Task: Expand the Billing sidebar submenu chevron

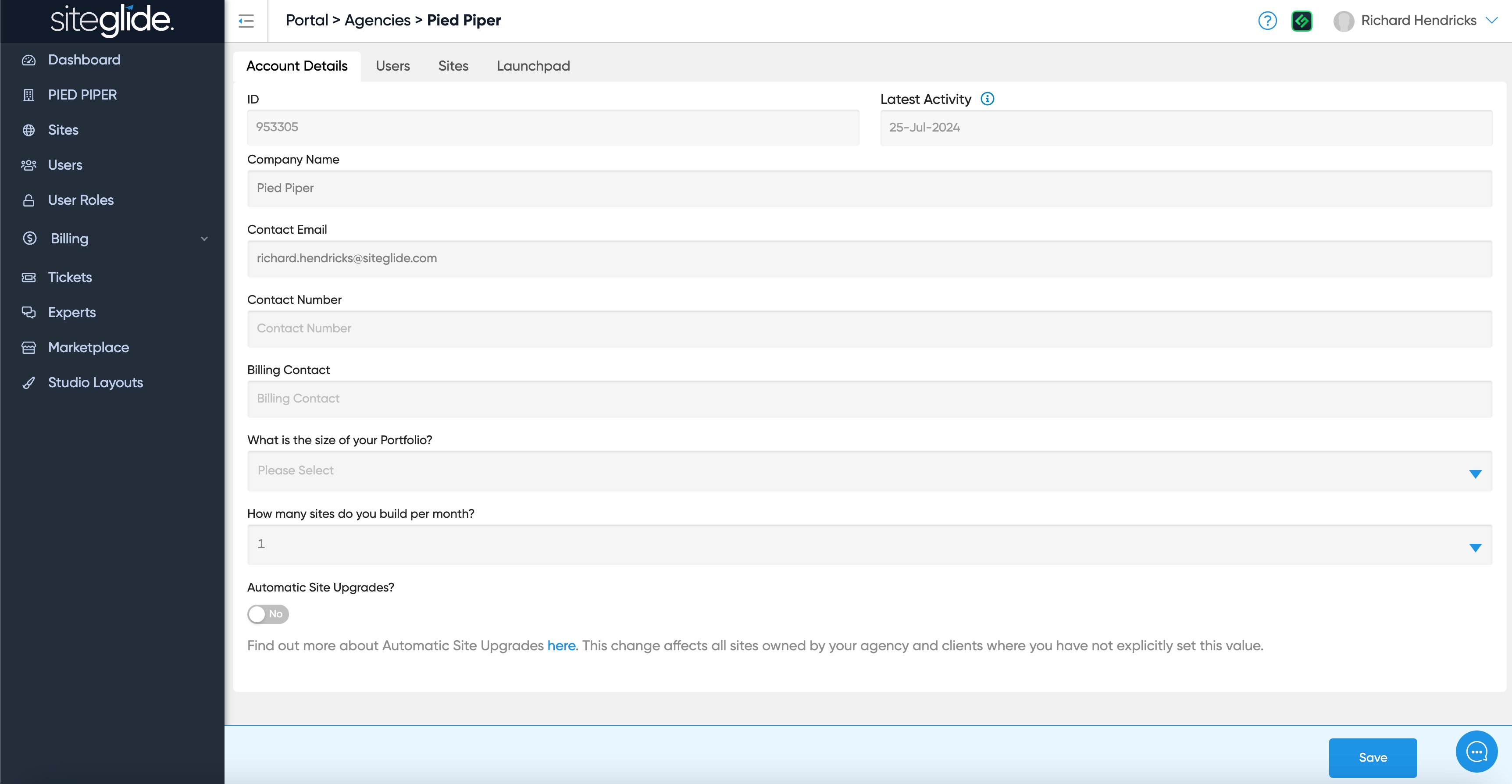Action: [204, 239]
